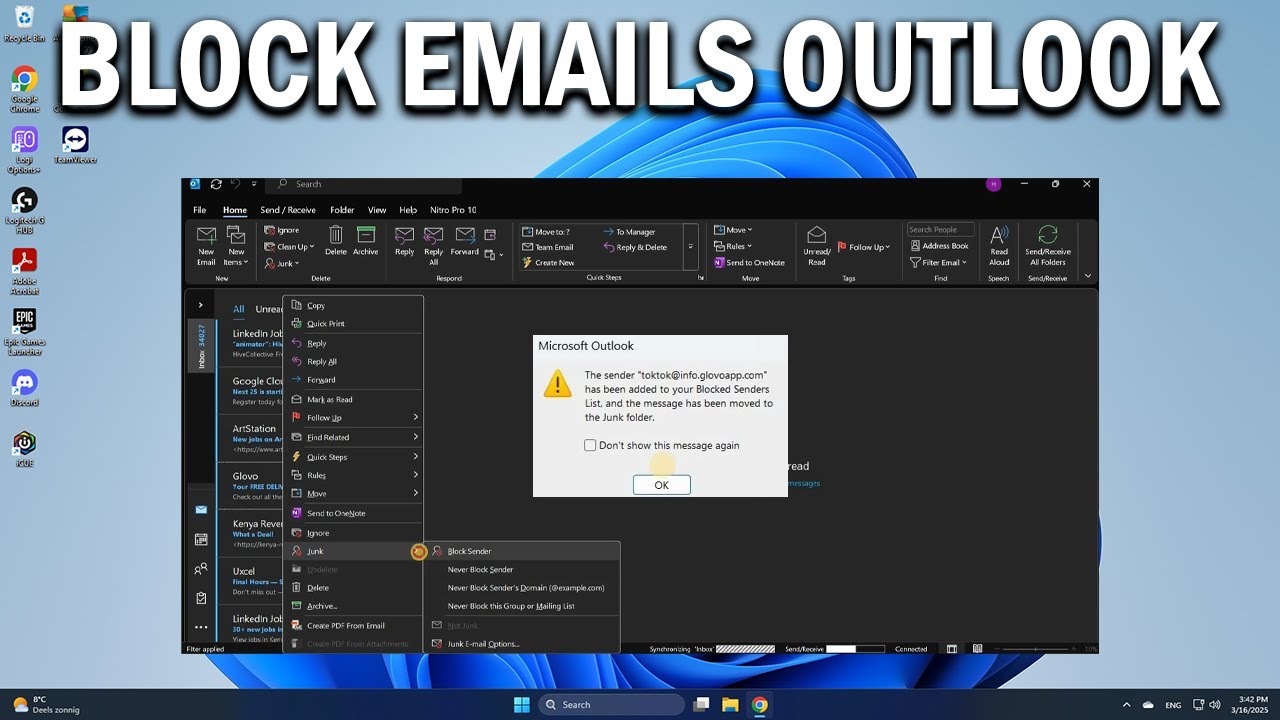Viewport: 1280px width, 720px height.
Task: Click the Outlook search box in title bar
Action: [366, 184]
